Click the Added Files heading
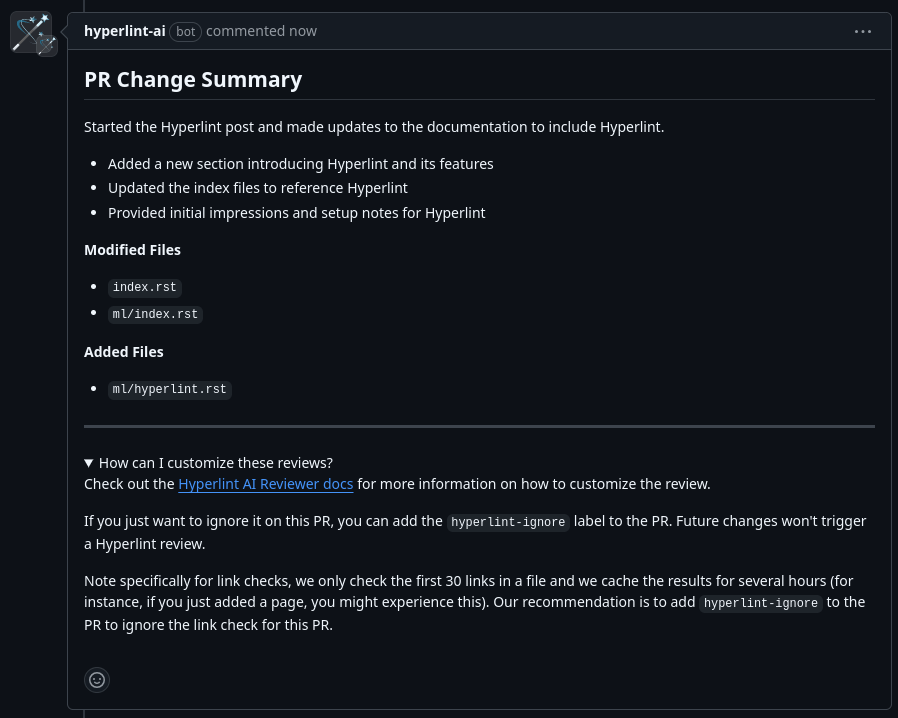This screenshot has height=718, width=898. (x=124, y=352)
